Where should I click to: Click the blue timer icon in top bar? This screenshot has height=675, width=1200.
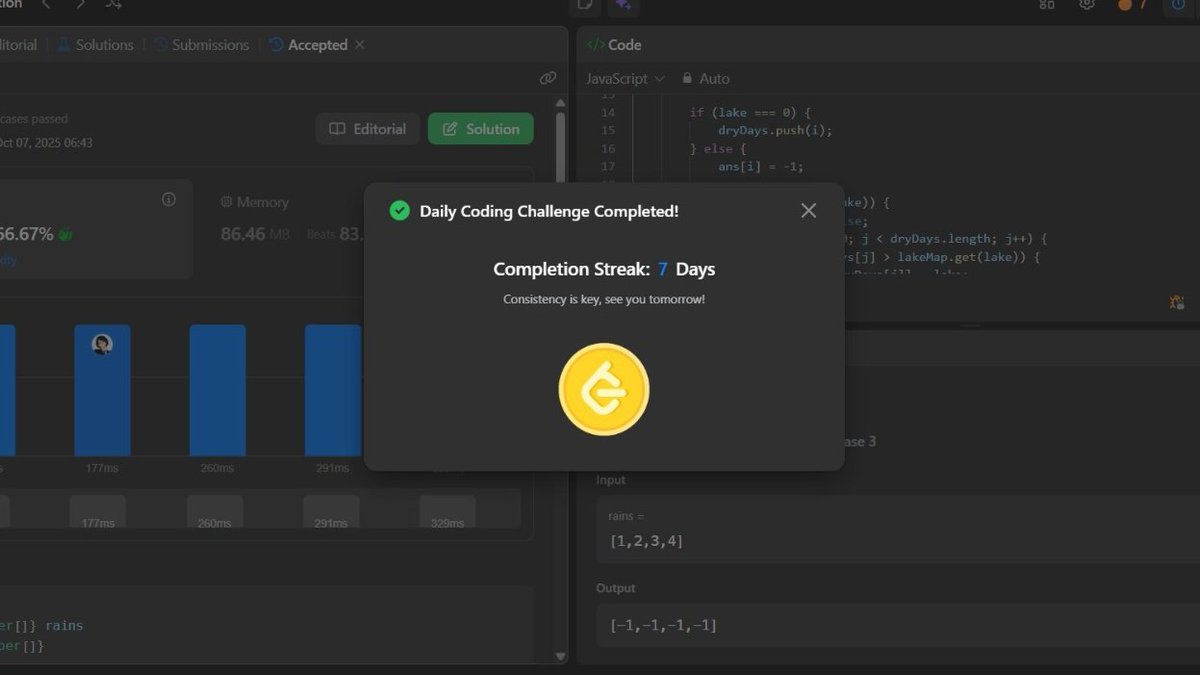tap(1180, 6)
